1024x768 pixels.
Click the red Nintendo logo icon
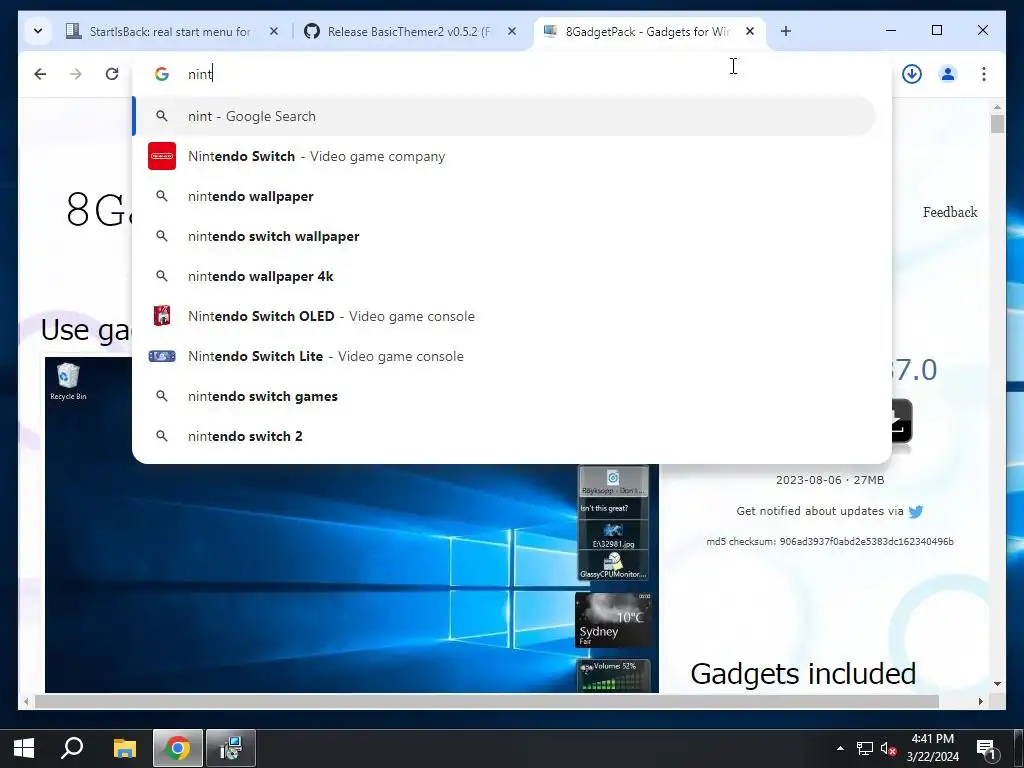point(162,156)
